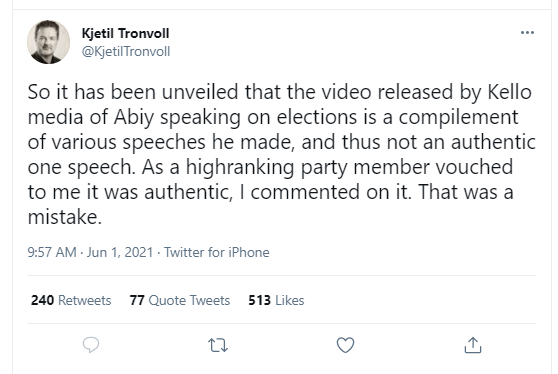558x374 pixels.
Task: Open the three-dot more options menu
Action: point(527,33)
